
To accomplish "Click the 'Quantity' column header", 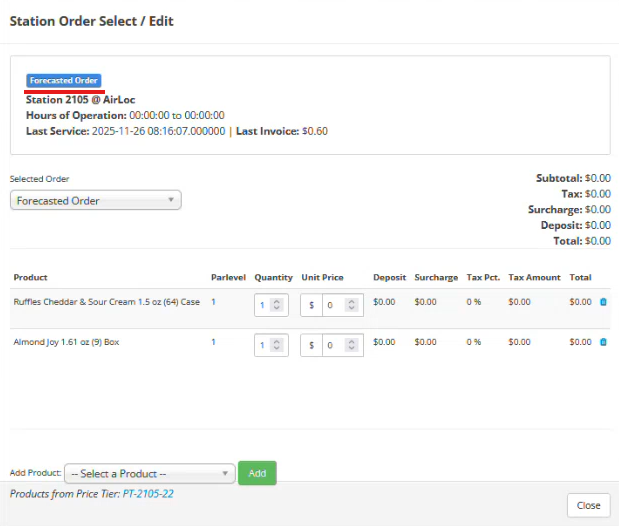I will click(x=274, y=277).
